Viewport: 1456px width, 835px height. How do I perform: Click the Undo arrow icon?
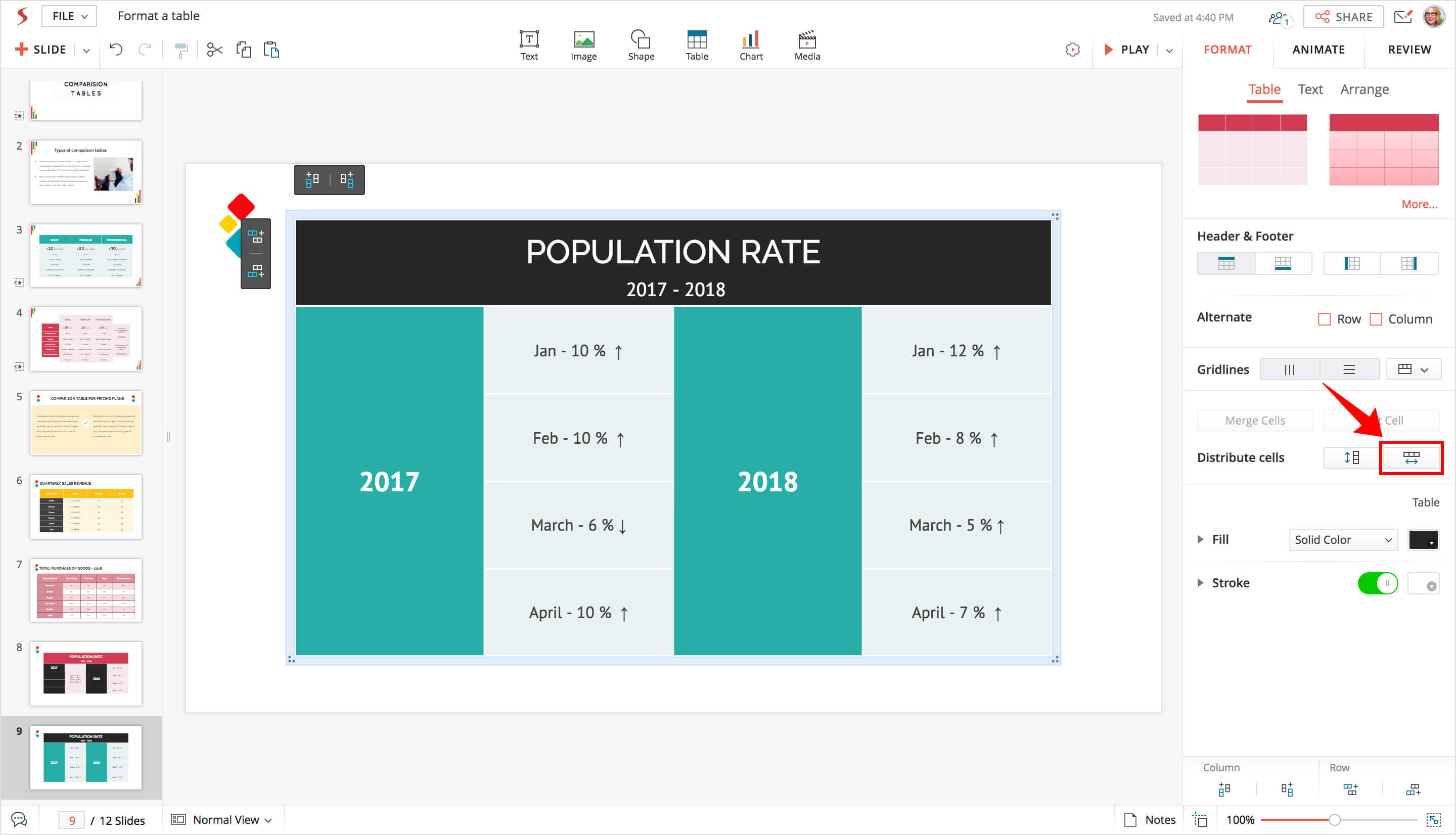click(116, 50)
